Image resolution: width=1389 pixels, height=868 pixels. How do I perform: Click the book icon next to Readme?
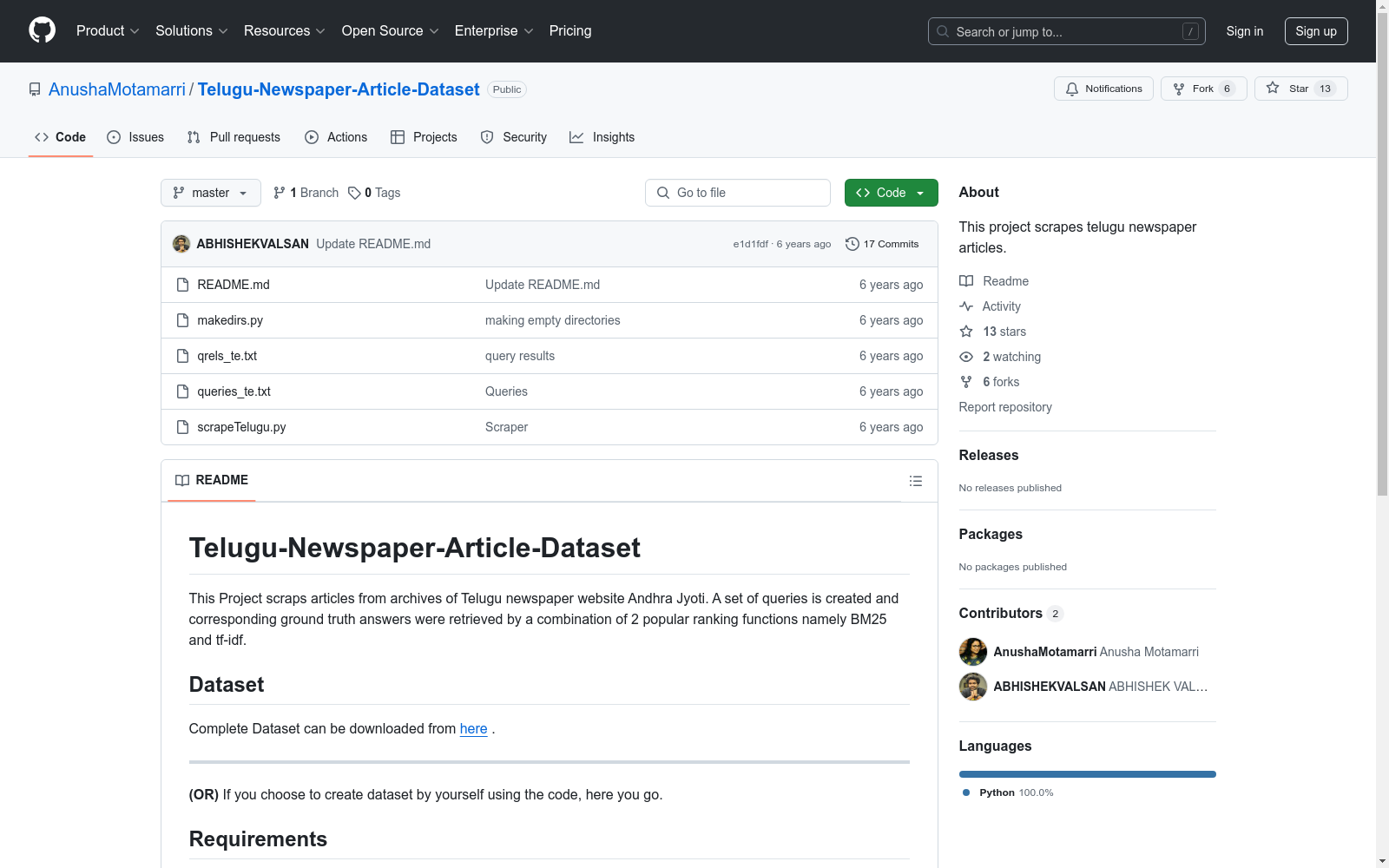coord(966,281)
